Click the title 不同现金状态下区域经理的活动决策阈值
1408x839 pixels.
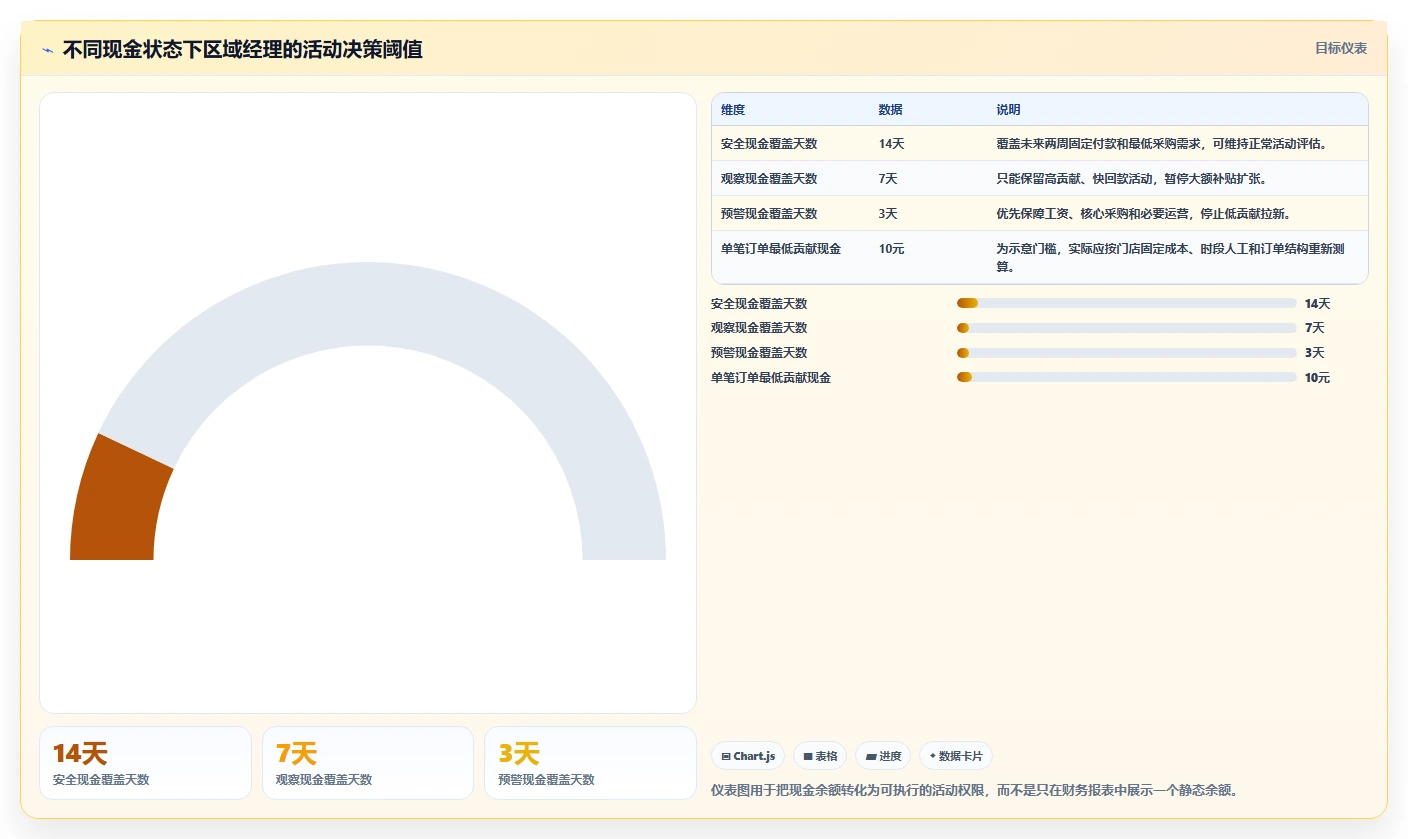tap(242, 49)
